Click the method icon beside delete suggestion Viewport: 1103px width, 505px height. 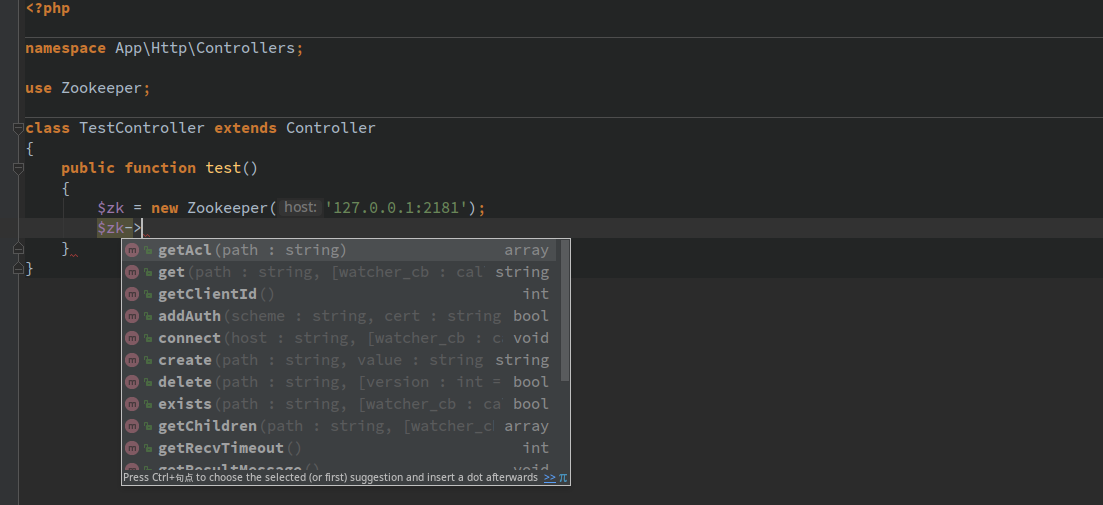point(132,382)
